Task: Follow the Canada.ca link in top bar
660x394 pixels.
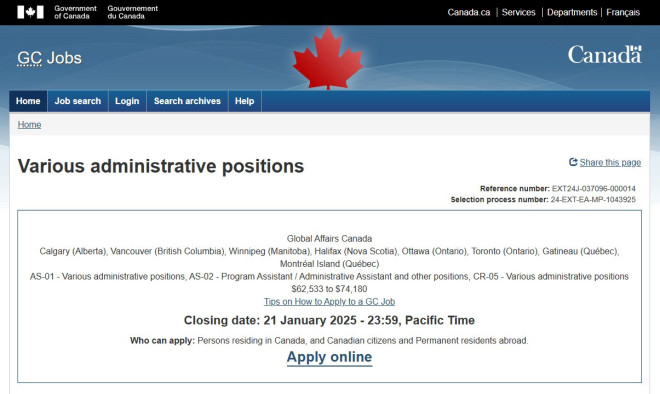Action: point(469,12)
